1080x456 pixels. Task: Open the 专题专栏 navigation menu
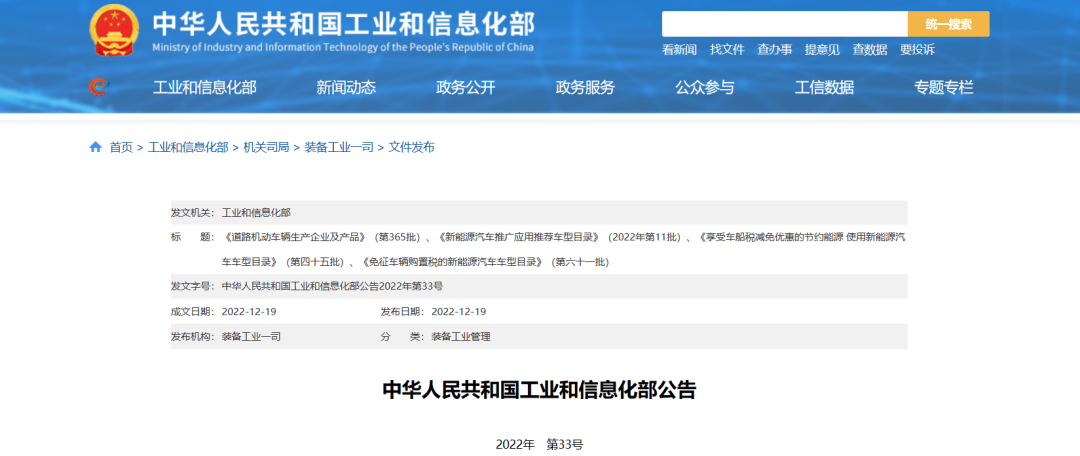click(943, 87)
